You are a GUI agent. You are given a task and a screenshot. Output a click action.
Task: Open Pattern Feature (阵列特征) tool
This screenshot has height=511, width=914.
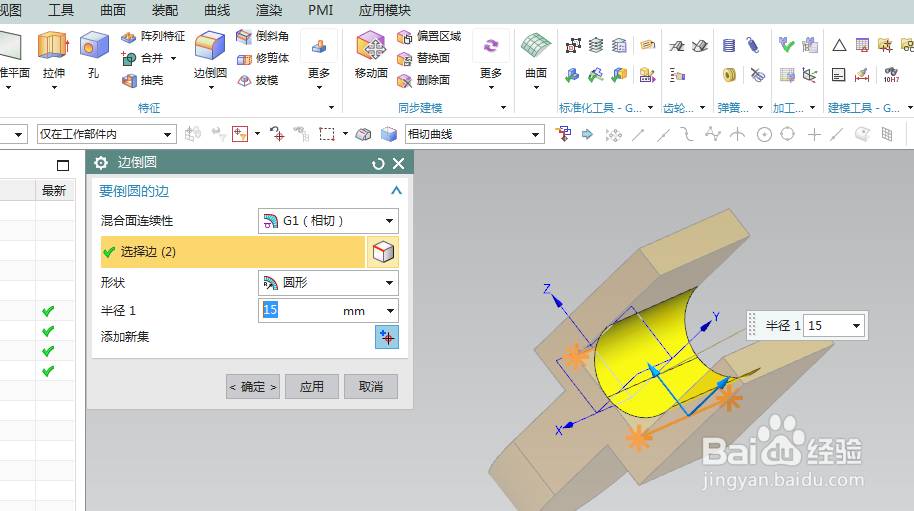point(153,36)
